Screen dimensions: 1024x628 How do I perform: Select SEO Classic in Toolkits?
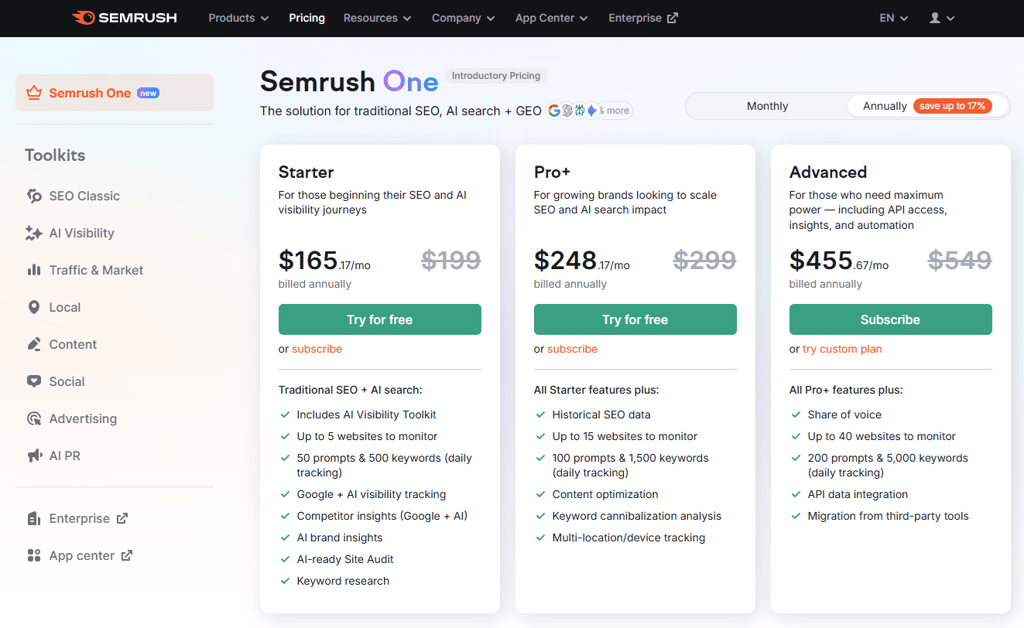84,196
